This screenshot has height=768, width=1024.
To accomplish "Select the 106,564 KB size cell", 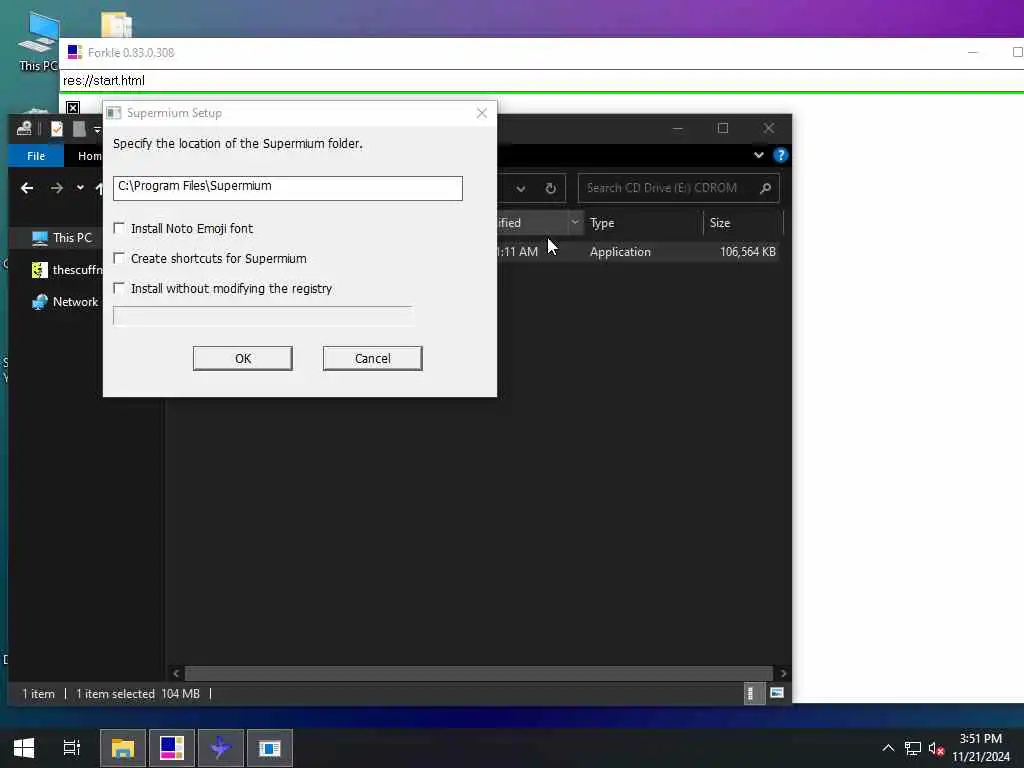I will pos(747,251).
